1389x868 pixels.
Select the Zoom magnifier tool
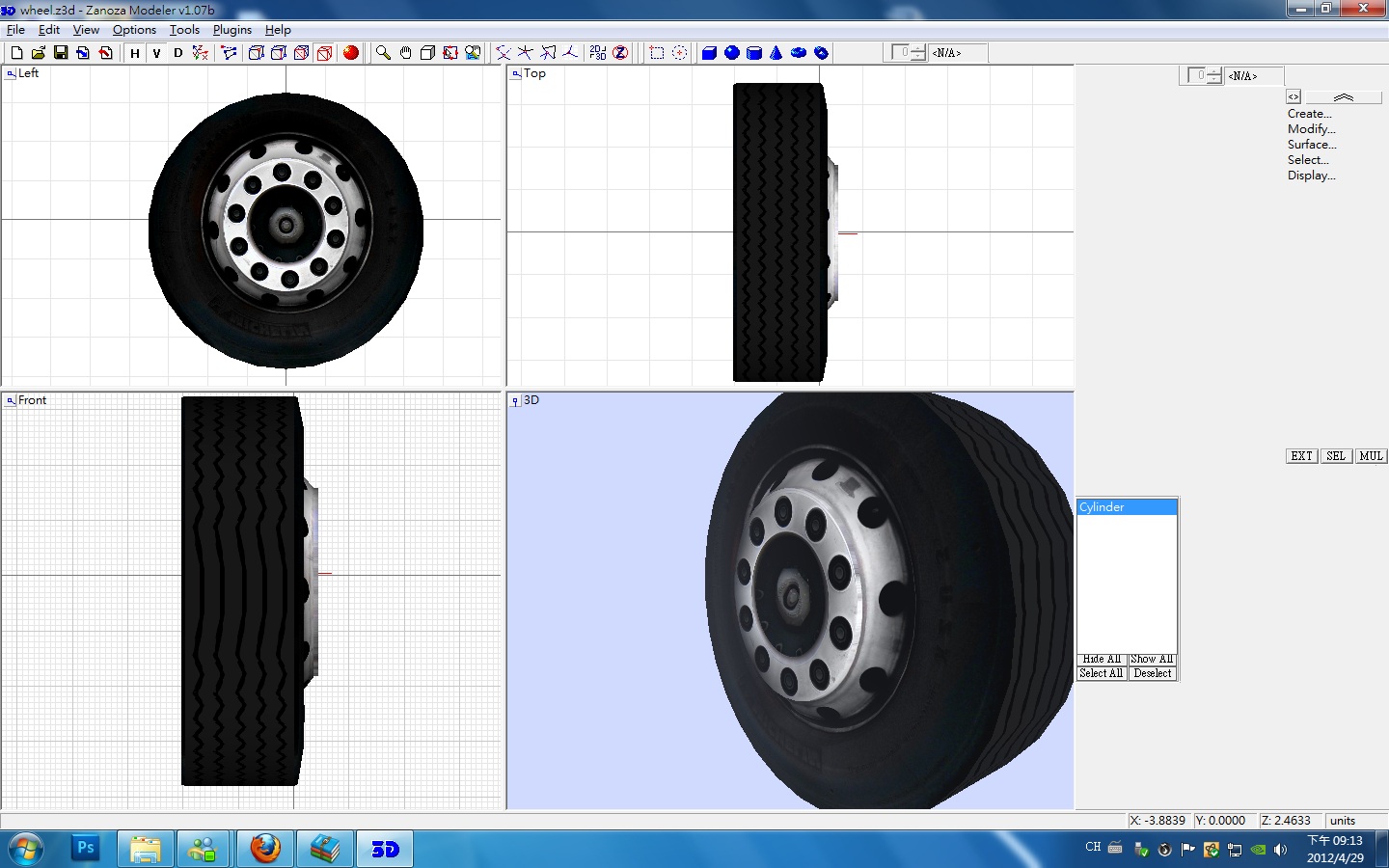(x=383, y=53)
